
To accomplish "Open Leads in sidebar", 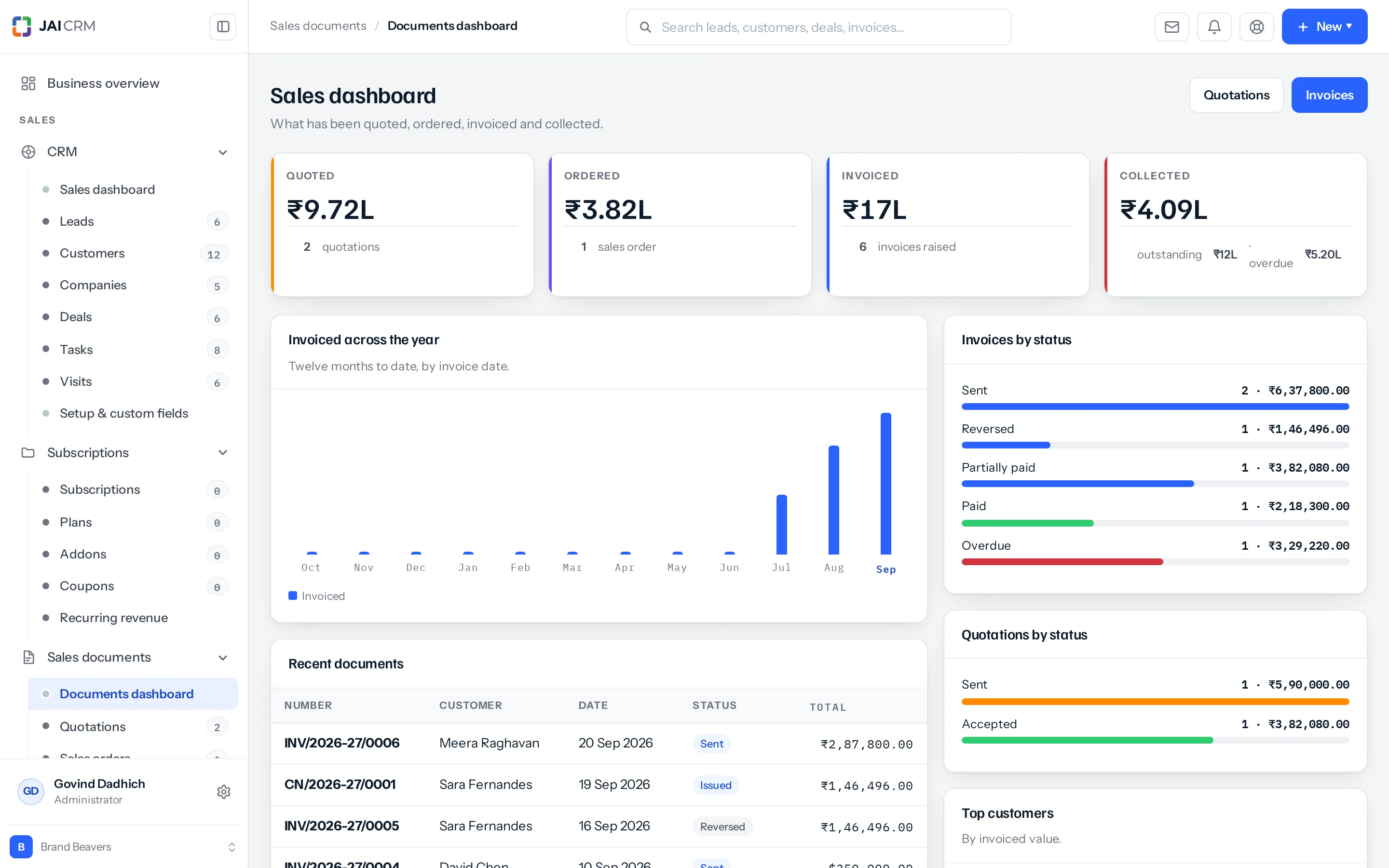I will click(133, 221).
